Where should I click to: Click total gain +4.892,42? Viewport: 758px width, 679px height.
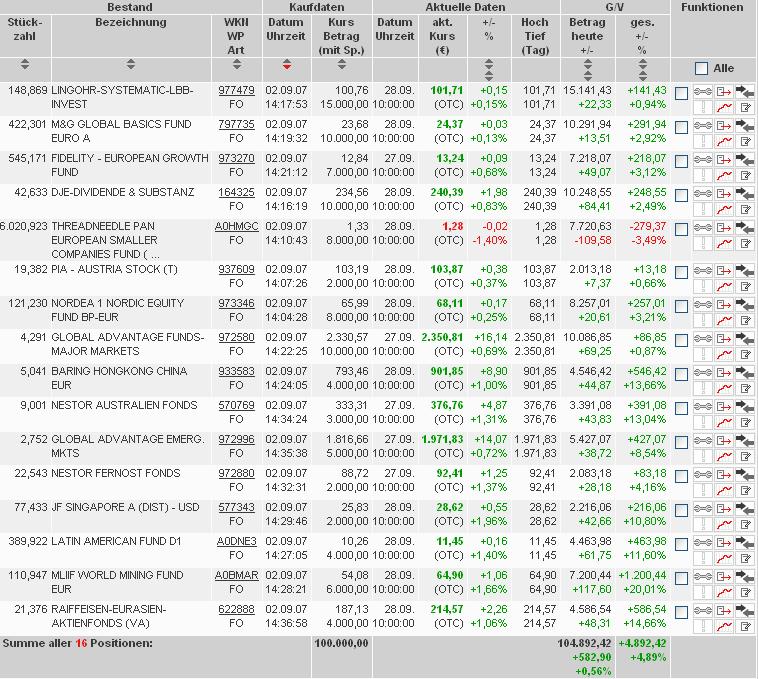point(642,644)
